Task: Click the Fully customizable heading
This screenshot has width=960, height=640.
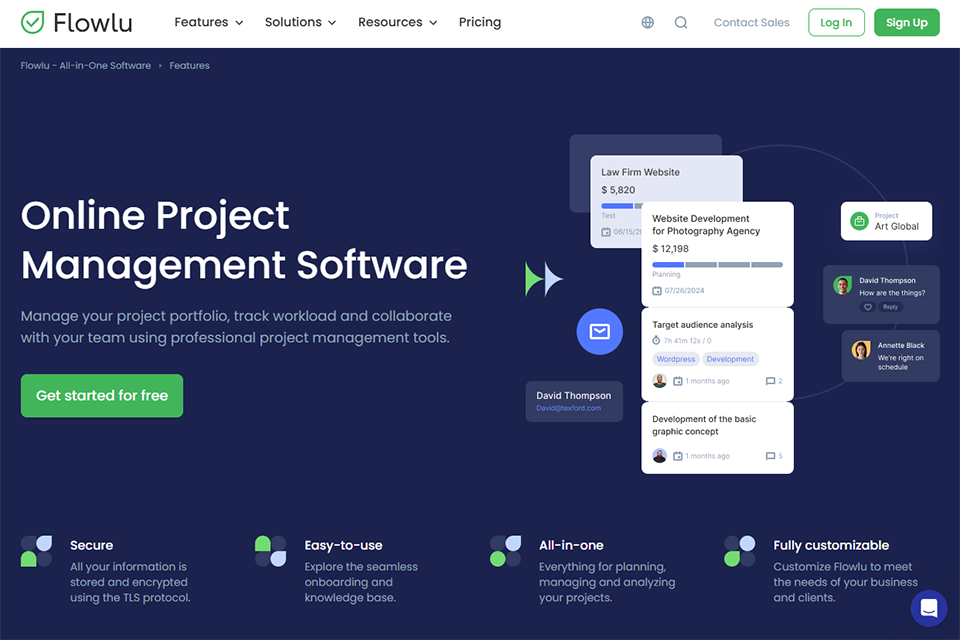Action: (831, 545)
